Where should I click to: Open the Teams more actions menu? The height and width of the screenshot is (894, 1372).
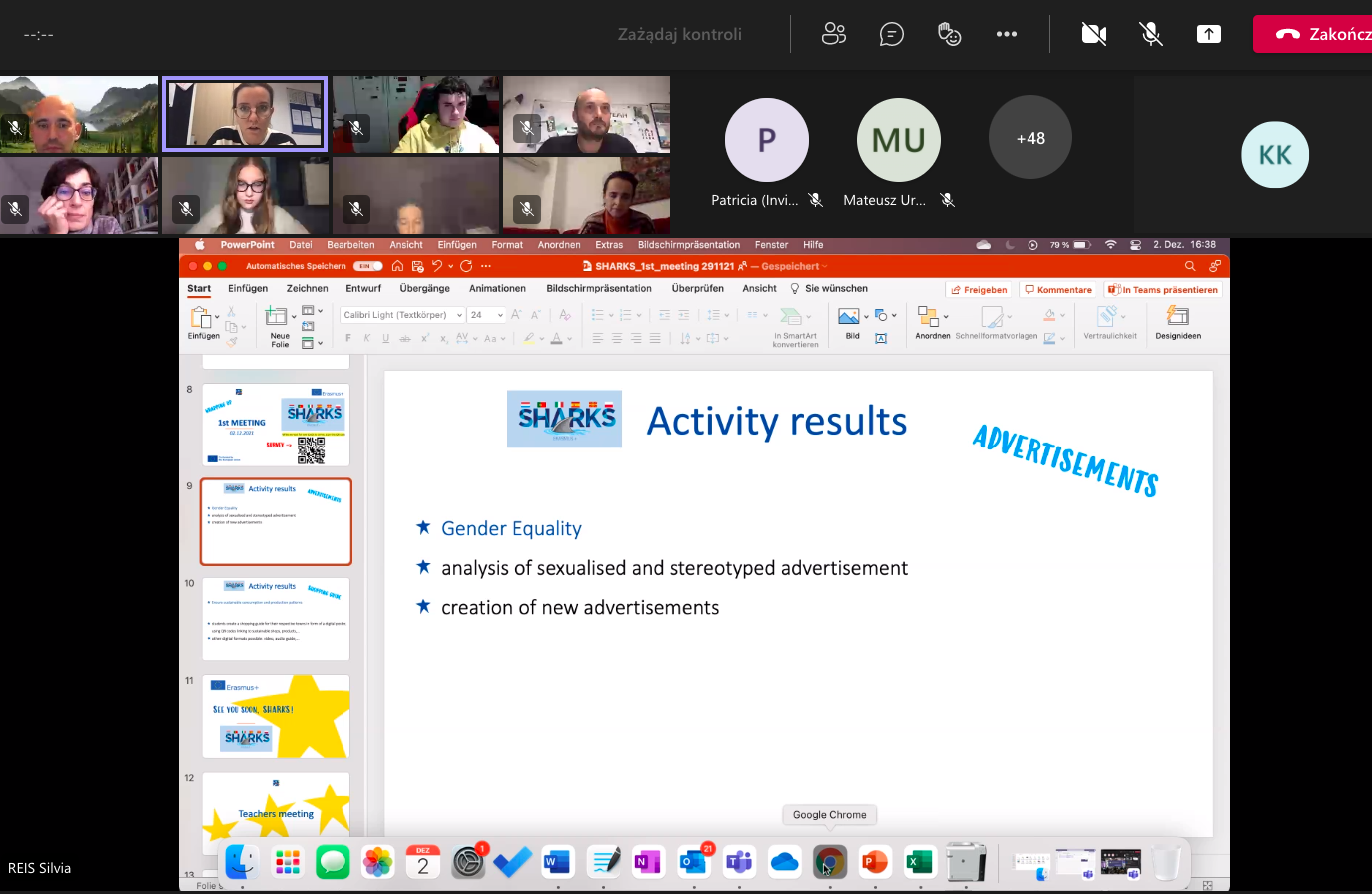(x=1006, y=34)
